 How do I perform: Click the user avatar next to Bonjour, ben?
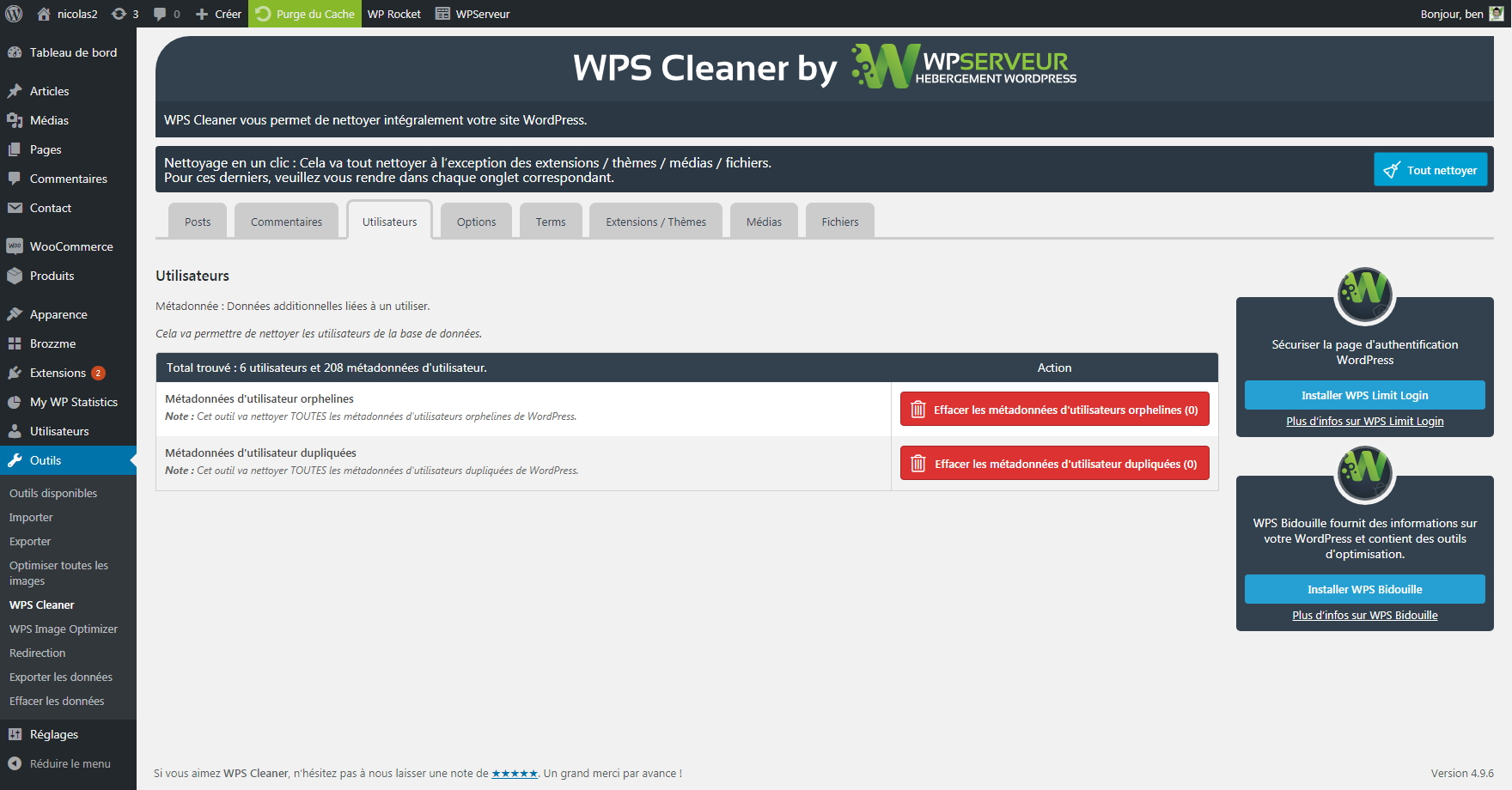point(1497,14)
